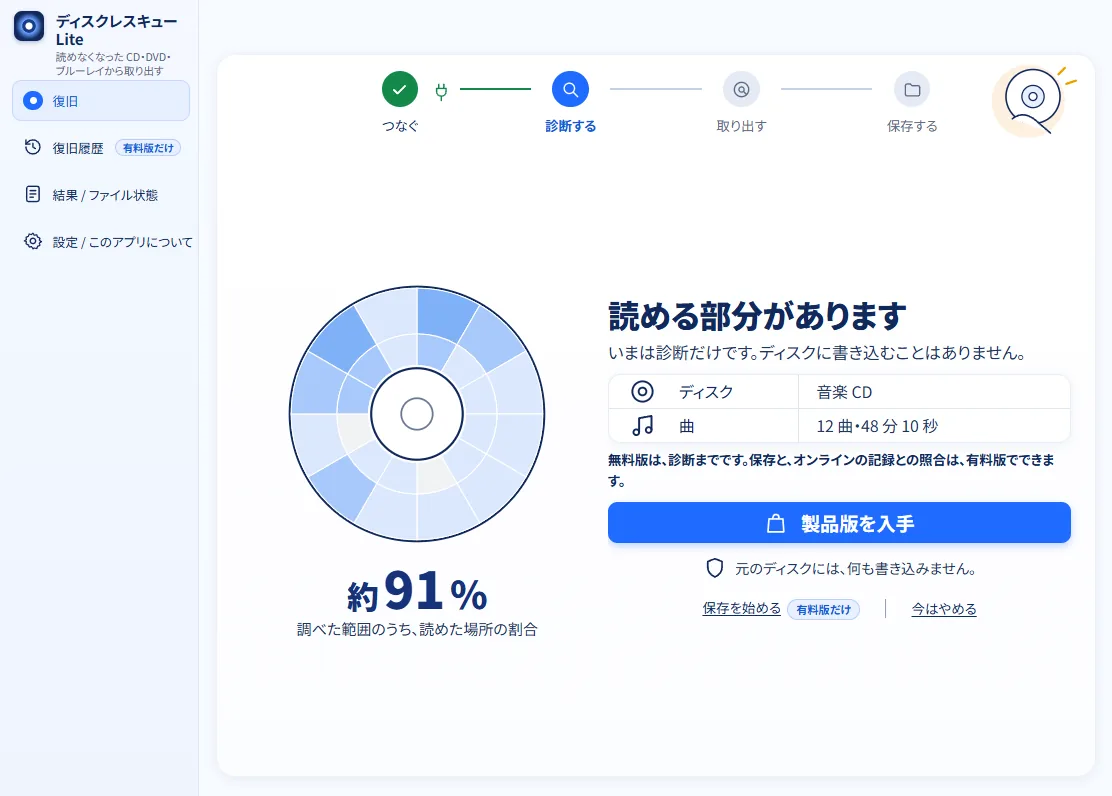Click the 今はやめる link
Screen dimensions: 1112x796
(x=944, y=609)
